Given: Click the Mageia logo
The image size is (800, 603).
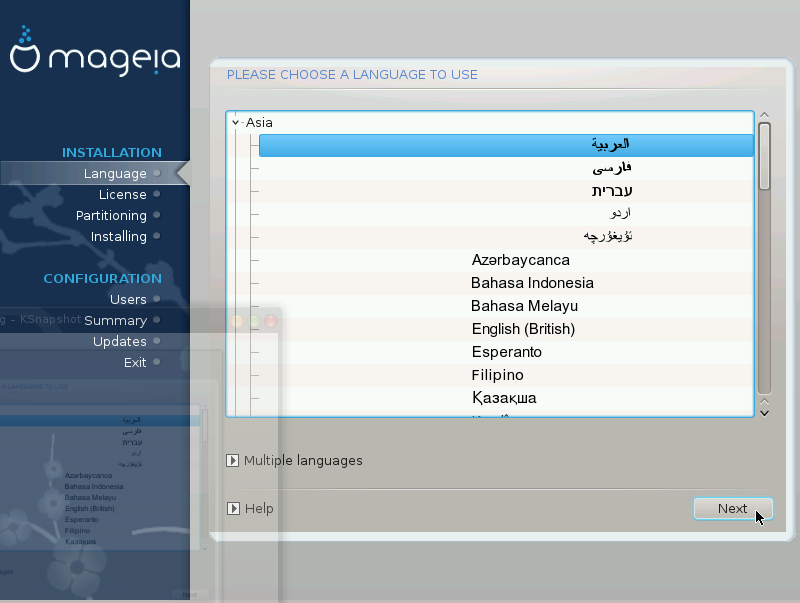Looking at the screenshot, I should coord(95,51).
